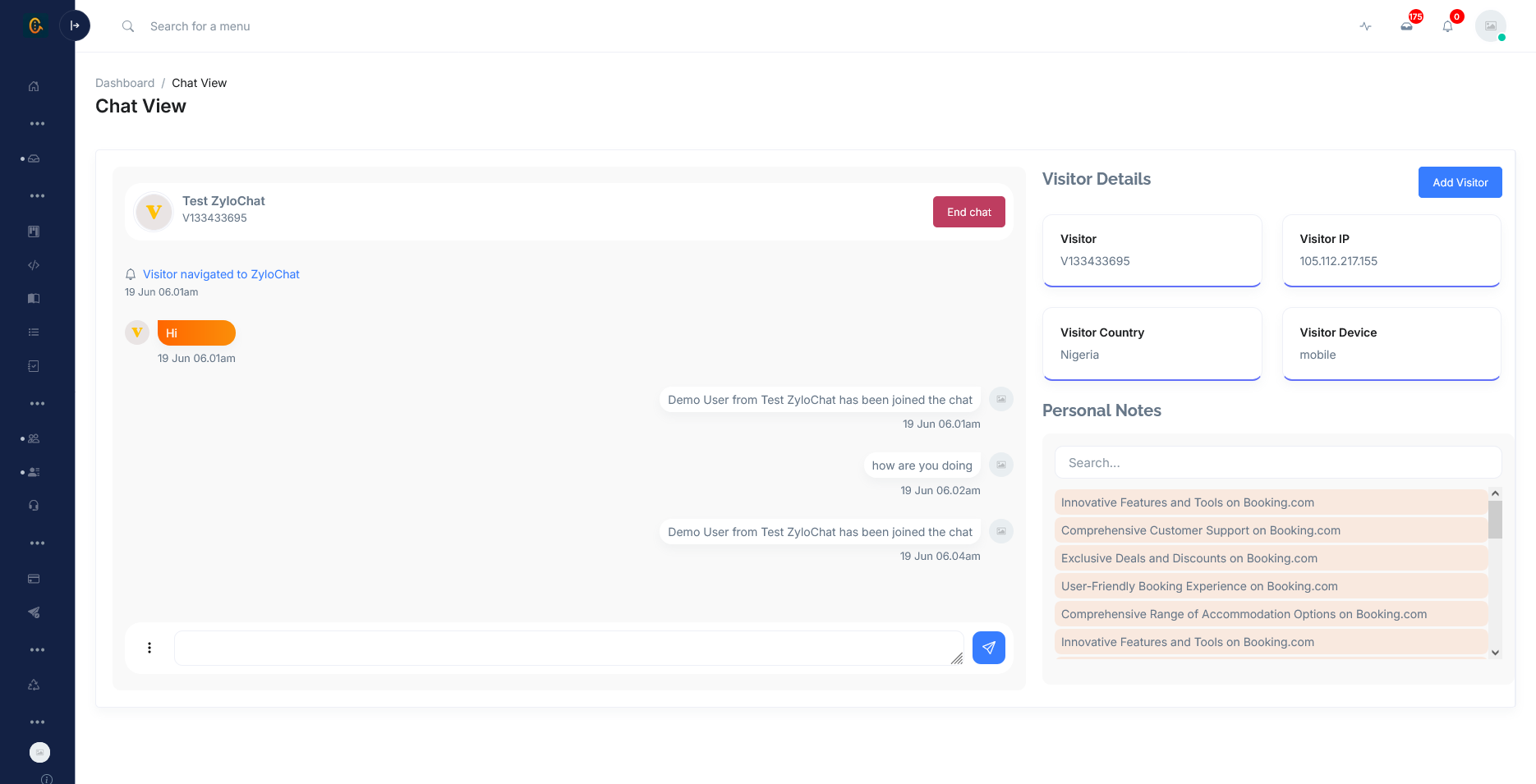Select the first Innovative Features and Tools note

(x=1271, y=502)
